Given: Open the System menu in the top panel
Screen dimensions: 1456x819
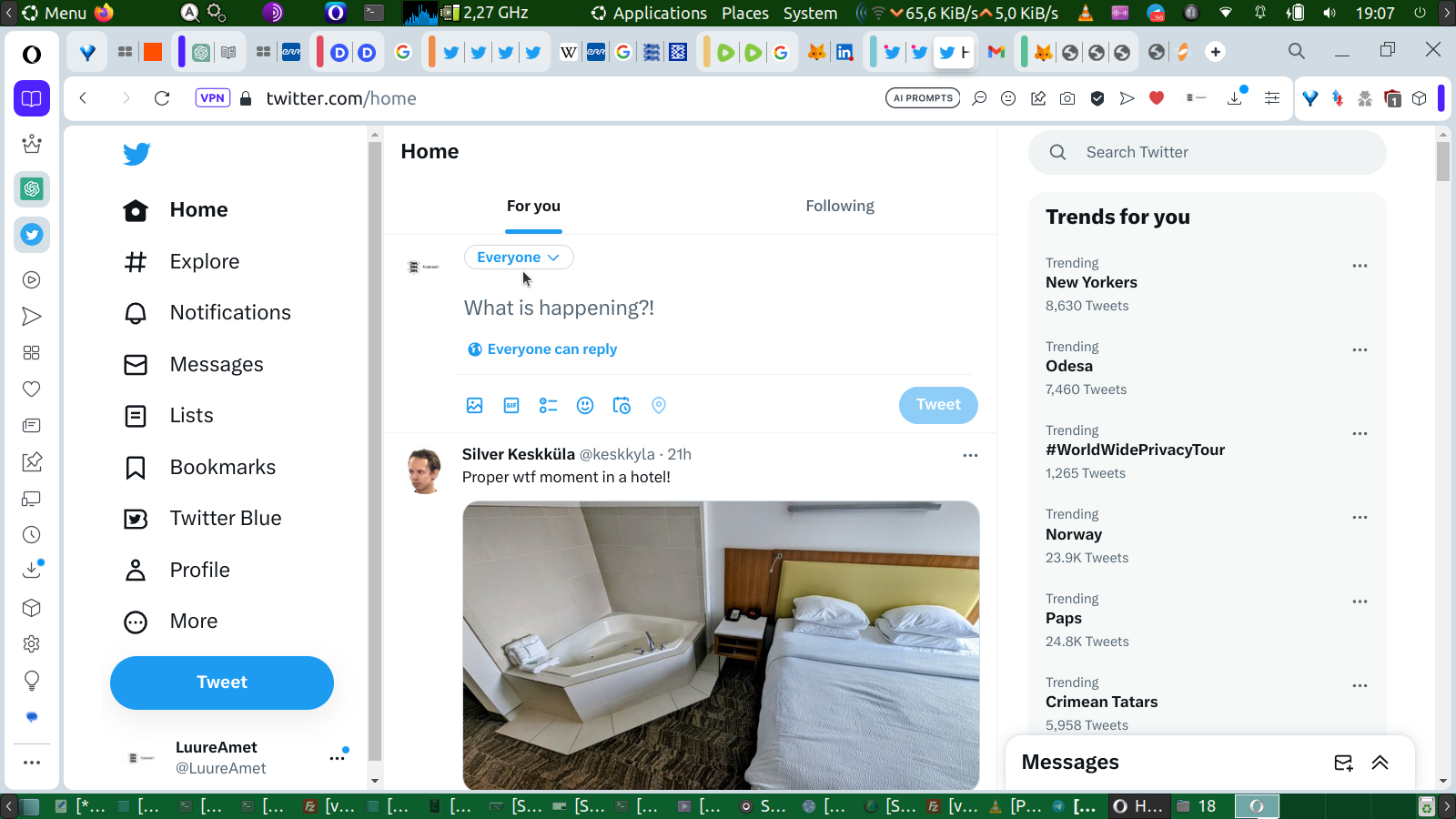Looking at the screenshot, I should coord(810,13).
